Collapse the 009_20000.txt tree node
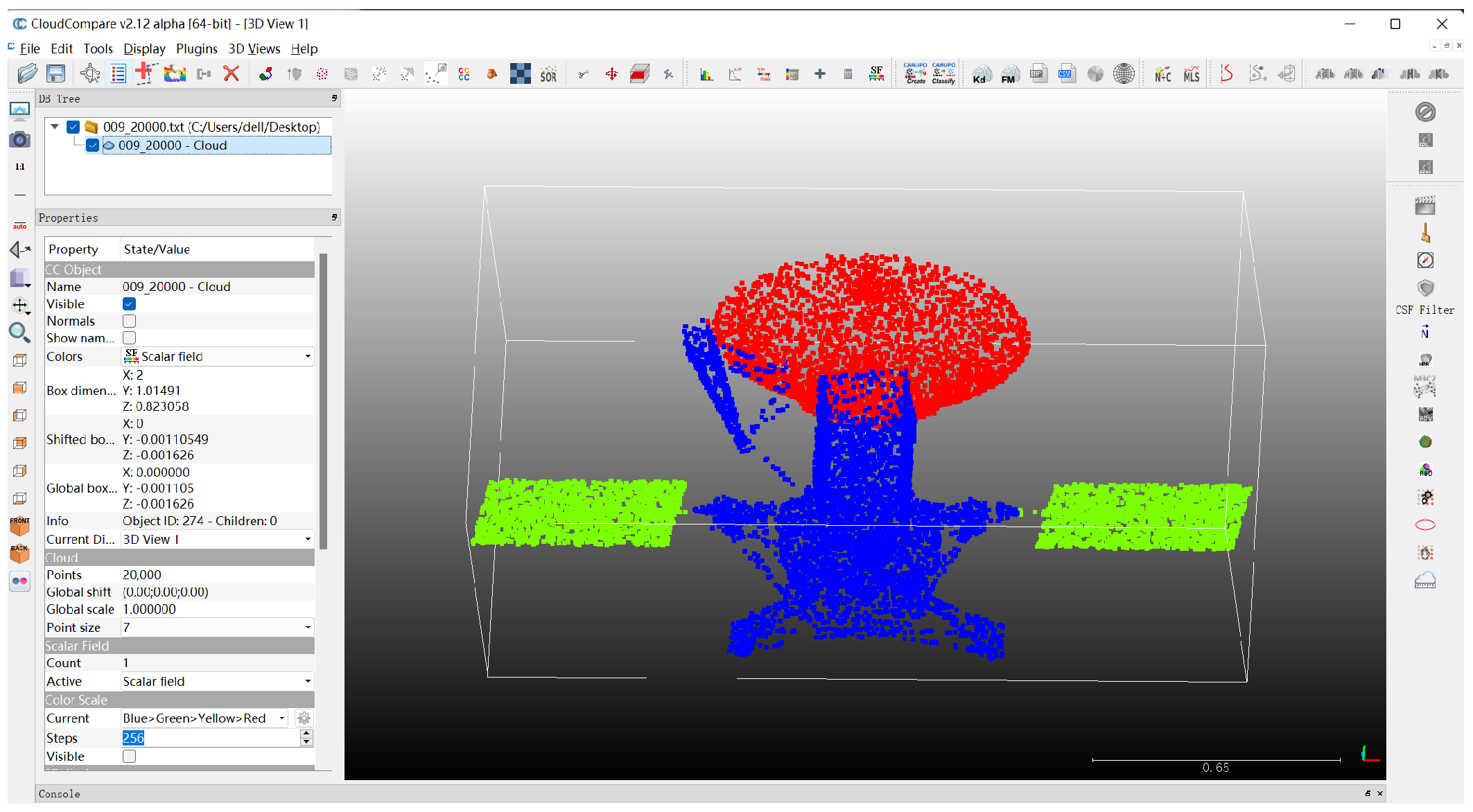Viewport: 1473px width, 812px height. click(x=55, y=127)
